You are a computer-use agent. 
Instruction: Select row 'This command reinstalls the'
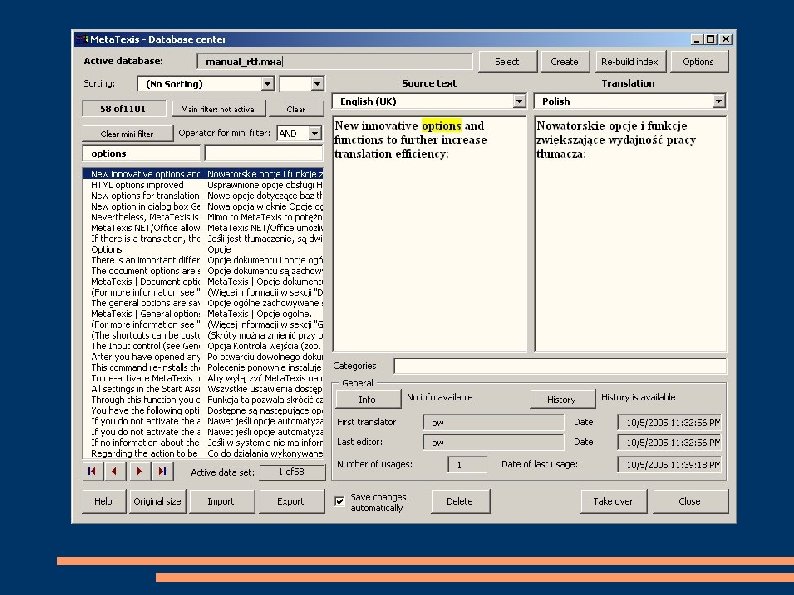[x=203, y=367]
